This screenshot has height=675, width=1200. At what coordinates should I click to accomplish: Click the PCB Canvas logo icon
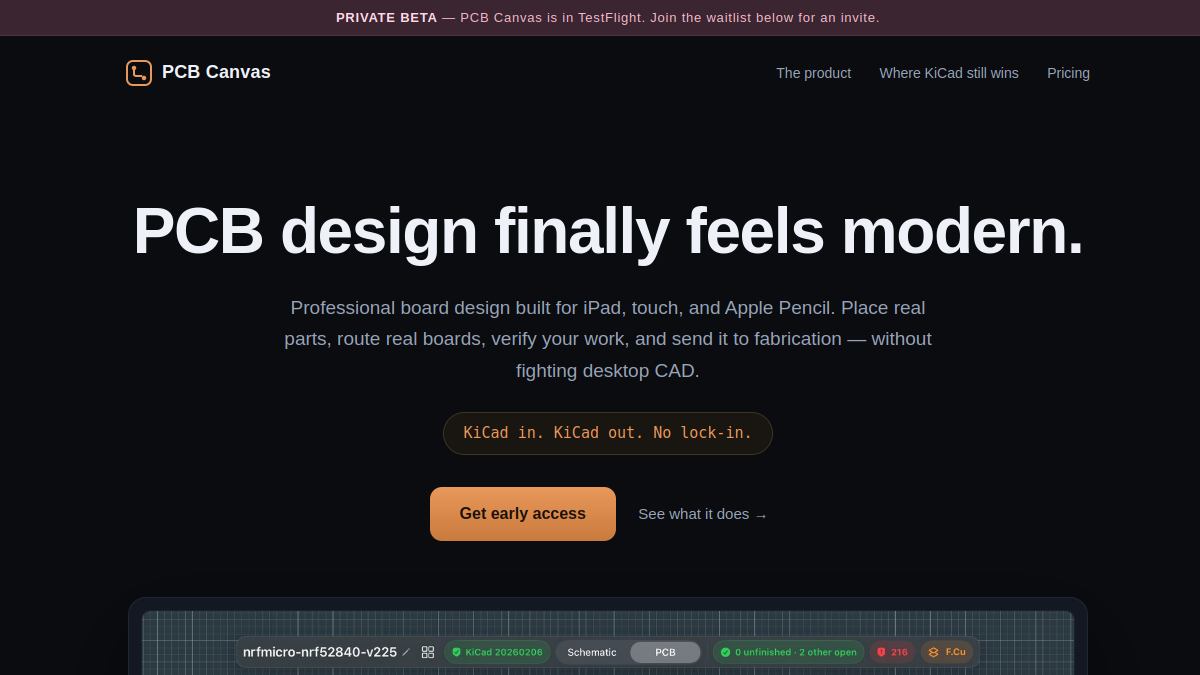coord(139,73)
